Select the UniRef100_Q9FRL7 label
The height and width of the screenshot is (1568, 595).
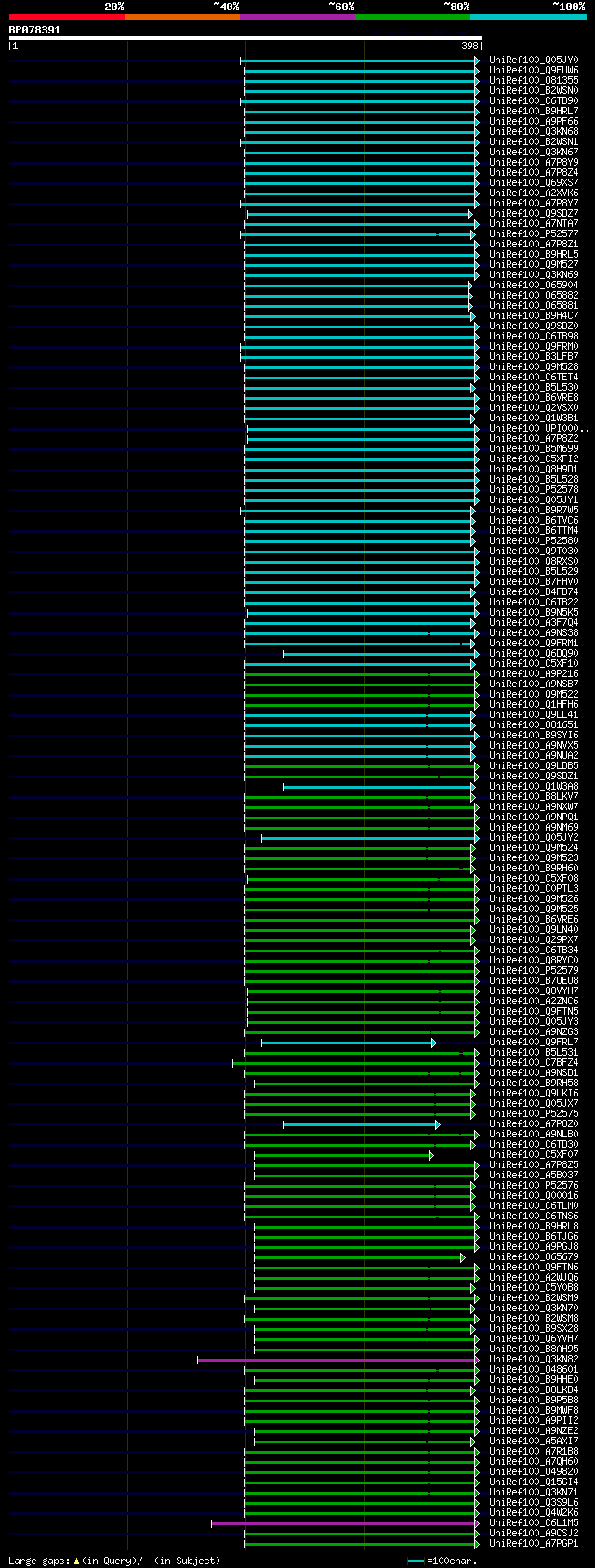[x=534, y=1043]
